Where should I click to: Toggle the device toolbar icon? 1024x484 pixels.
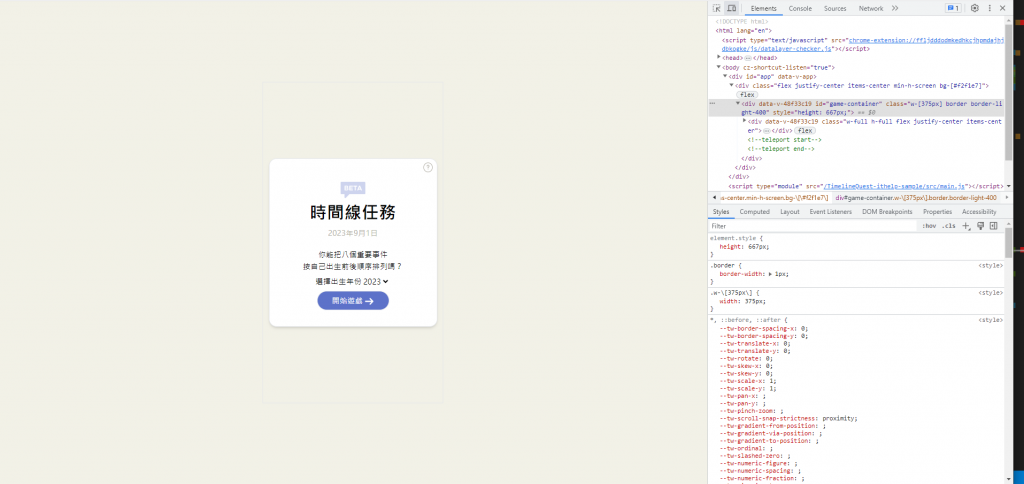pyautogui.click(x=731, y=8)
